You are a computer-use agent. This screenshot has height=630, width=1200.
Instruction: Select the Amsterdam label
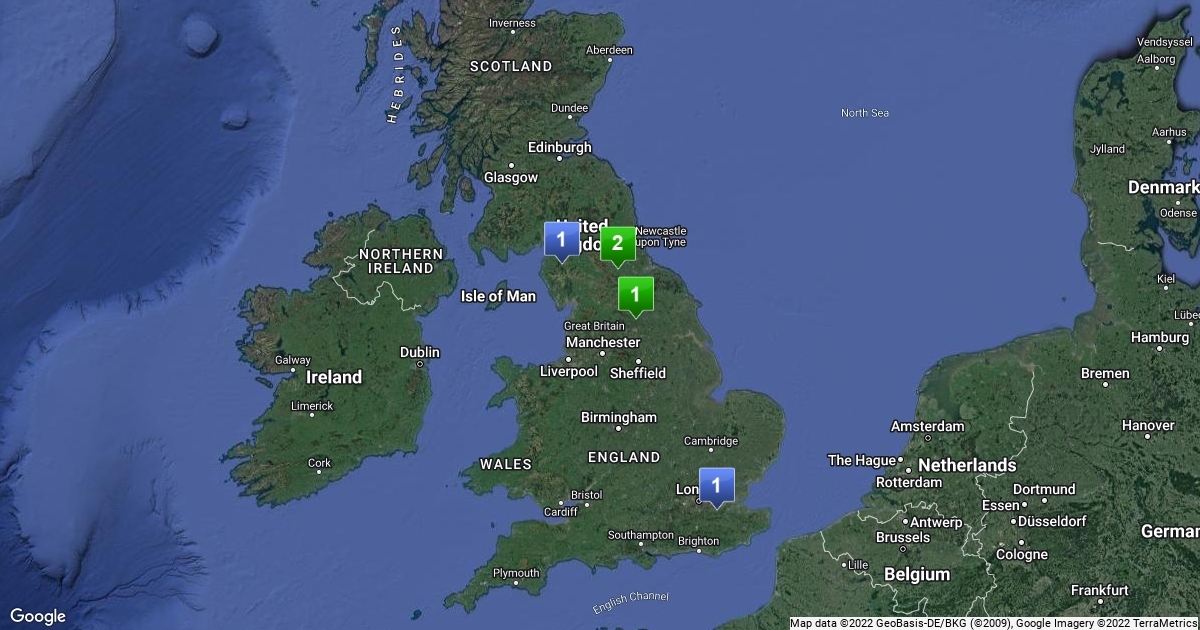click(x=928, y=426)
